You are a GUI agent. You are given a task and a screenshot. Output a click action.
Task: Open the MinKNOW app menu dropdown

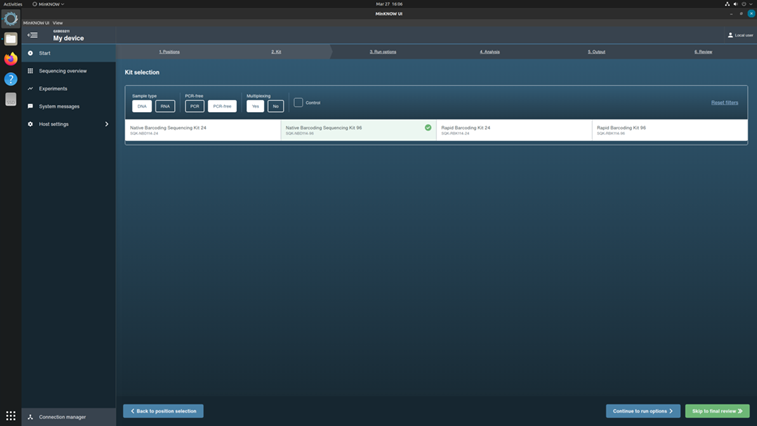[x=48, y=4]
